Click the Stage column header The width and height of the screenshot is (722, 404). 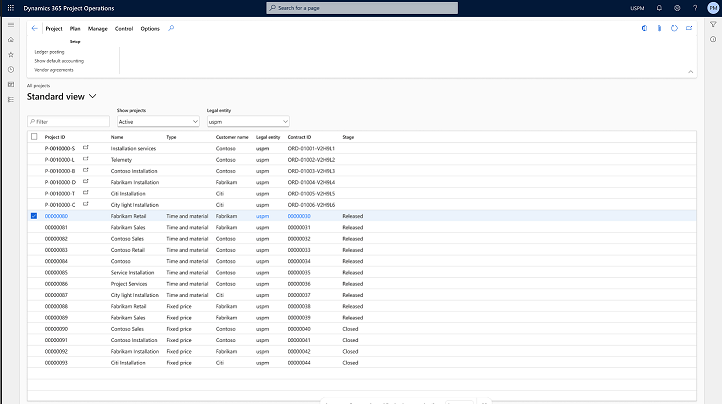(348, 137)
